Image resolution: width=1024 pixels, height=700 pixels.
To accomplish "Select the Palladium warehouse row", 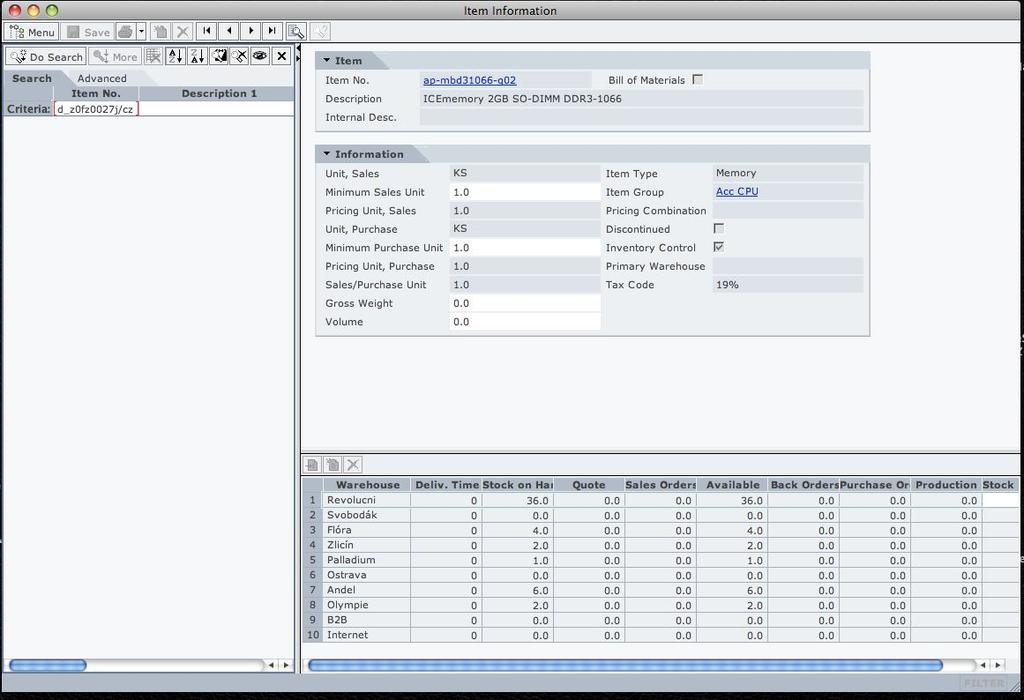I will pyautogui.click(x=660, y=560).
